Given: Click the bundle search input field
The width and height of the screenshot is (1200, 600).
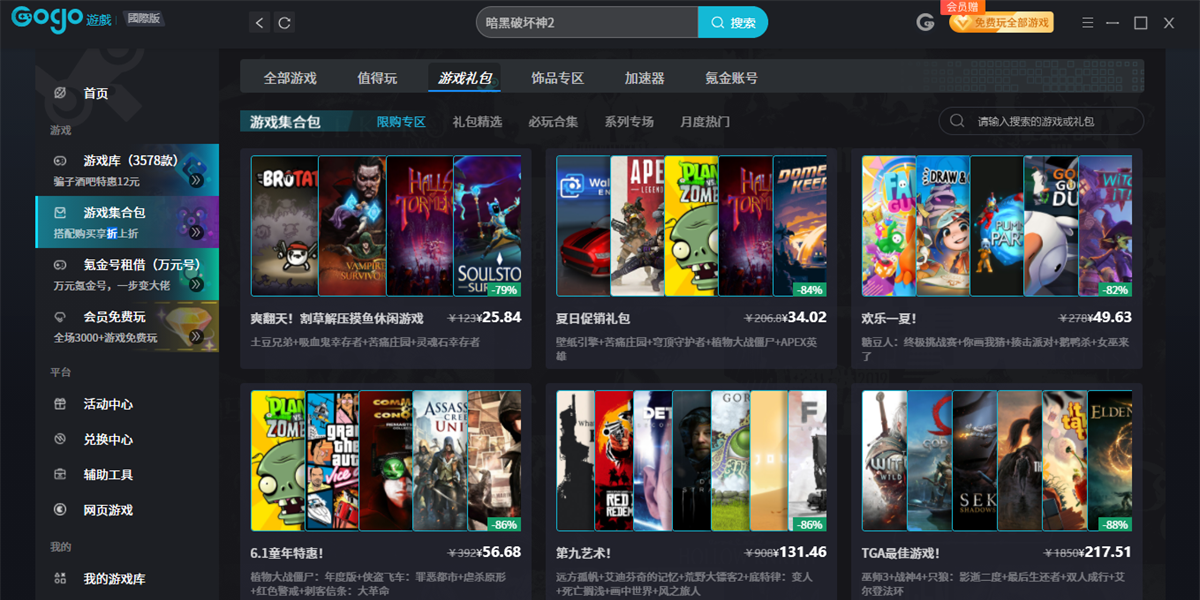Looking at the screenshot, I should (x=1050, y=122).
